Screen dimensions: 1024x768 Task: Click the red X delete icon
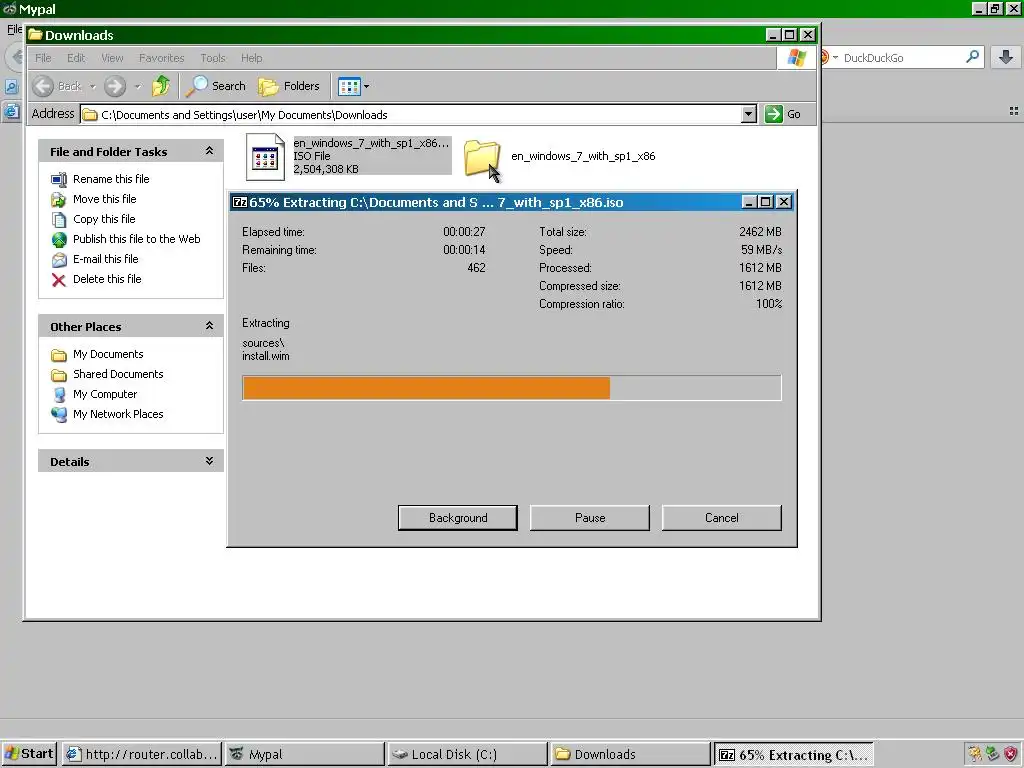[x=59, y=280]
